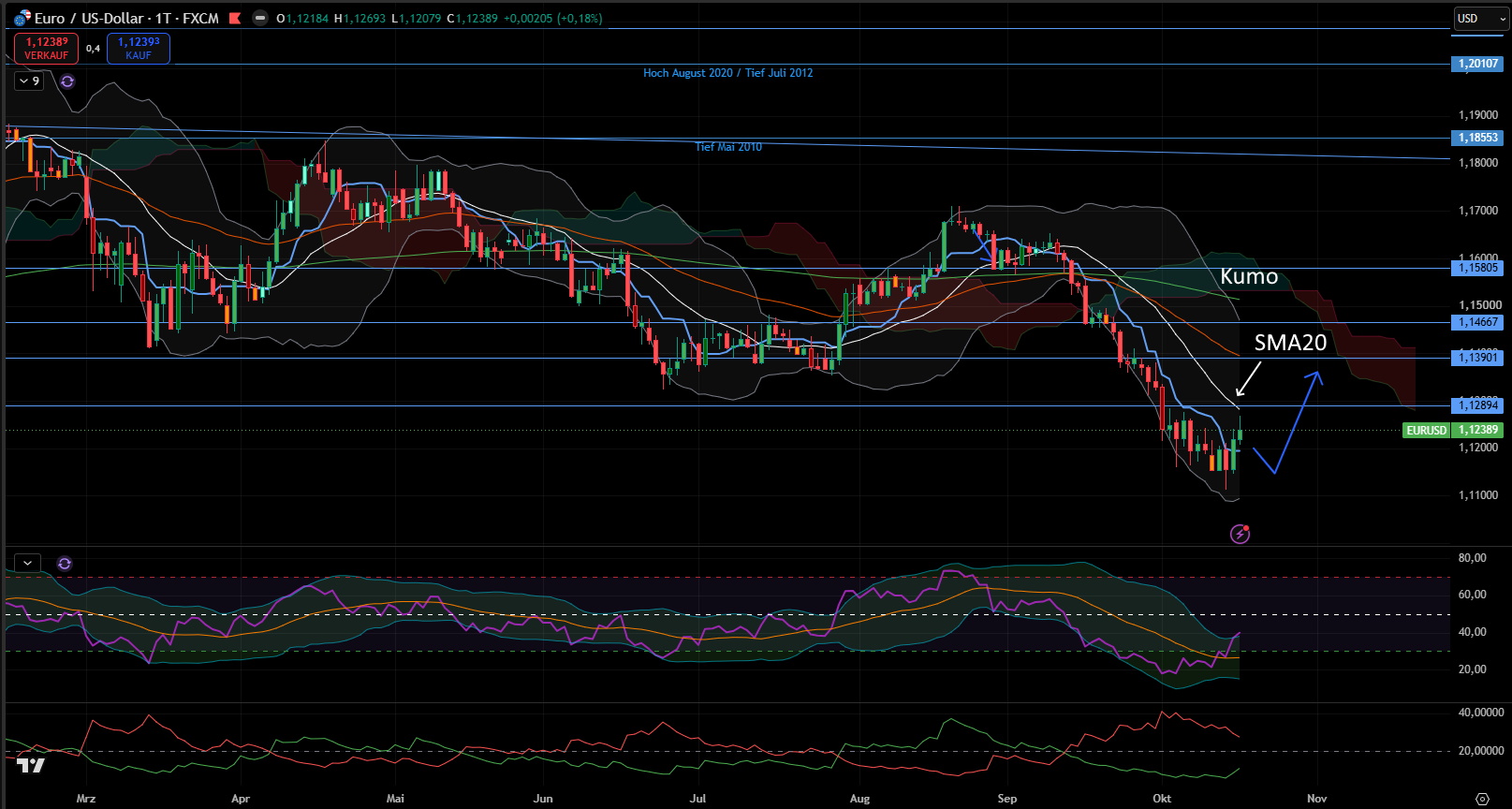This screenshot has height=809, width=1512.
Task: Select the 'Kumo' text annotation
Action: pos(1249,276)
